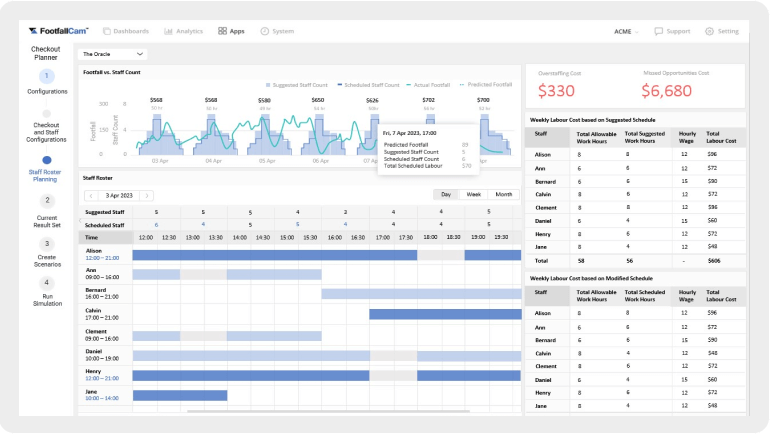
Task: Open the System menu
Action: [x=277, y=31]
